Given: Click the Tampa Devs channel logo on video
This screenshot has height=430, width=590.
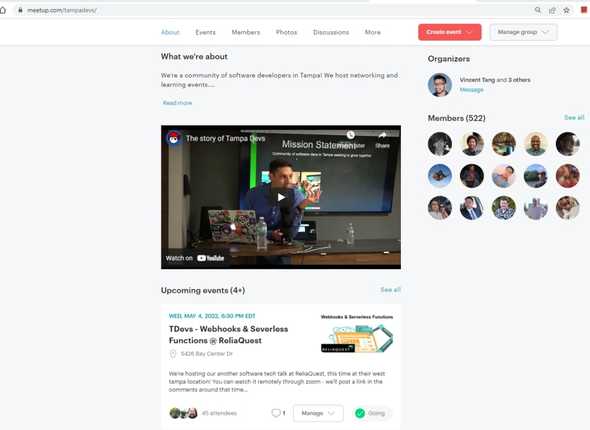Looking at the screenshot, I should (173, 138).
